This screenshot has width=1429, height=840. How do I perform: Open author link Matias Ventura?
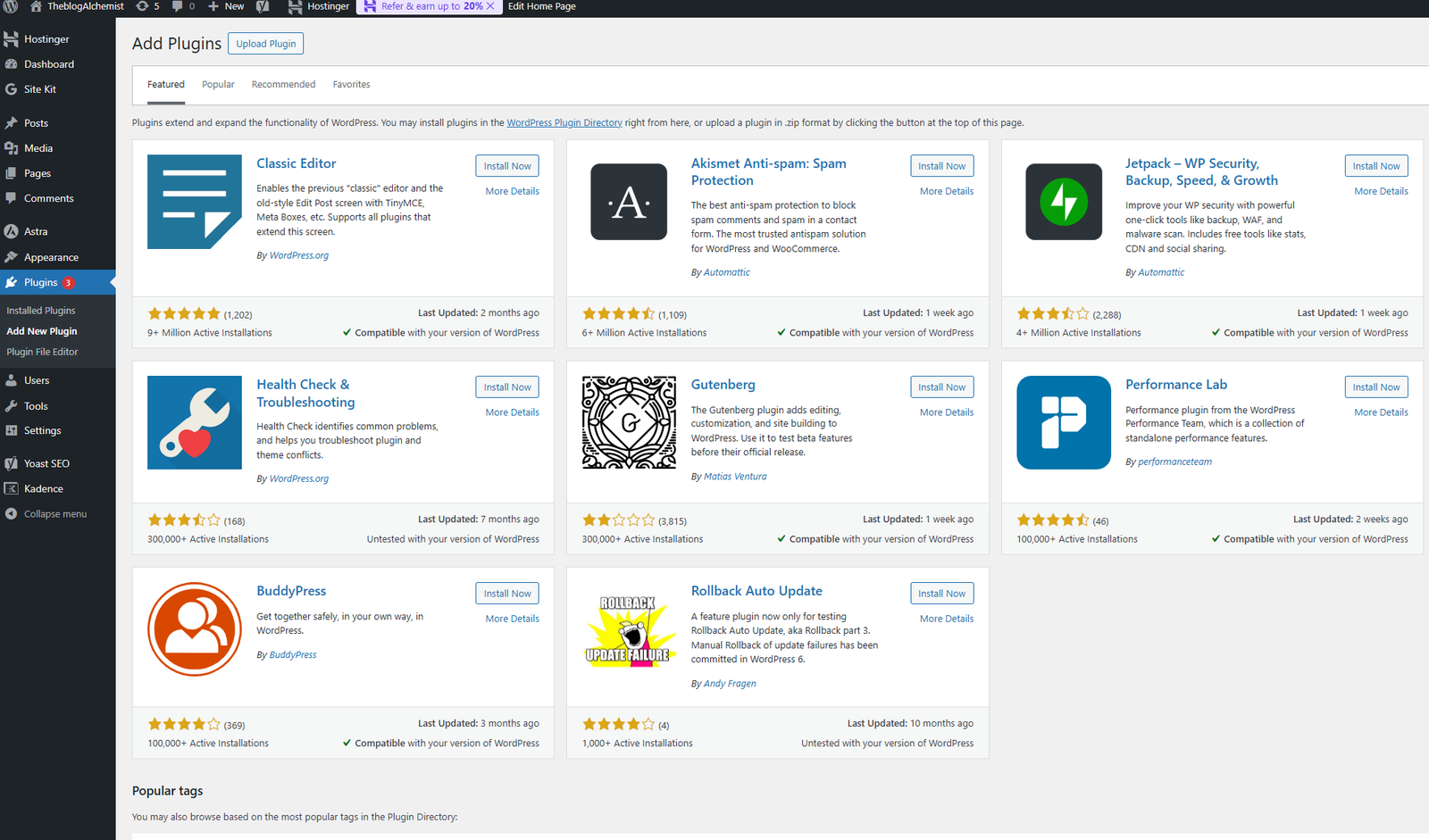[x=735, y=477]
